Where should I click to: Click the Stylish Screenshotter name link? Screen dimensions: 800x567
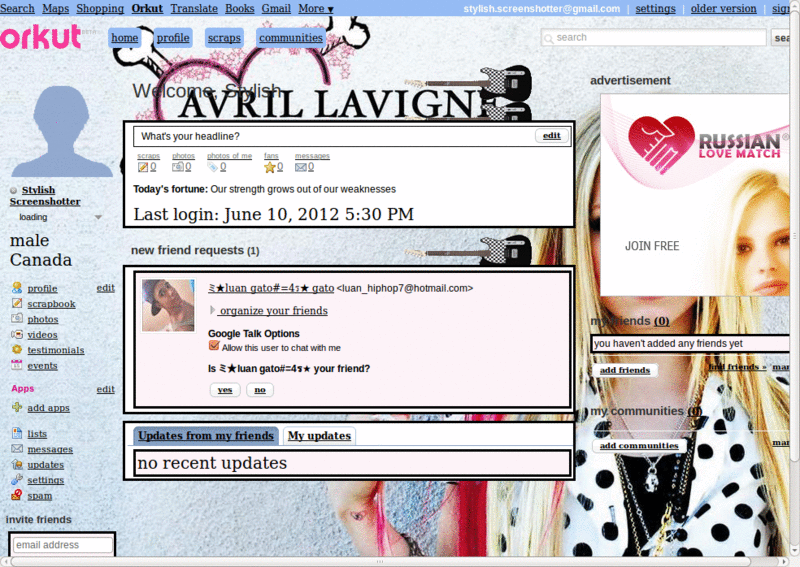(45, 195)
